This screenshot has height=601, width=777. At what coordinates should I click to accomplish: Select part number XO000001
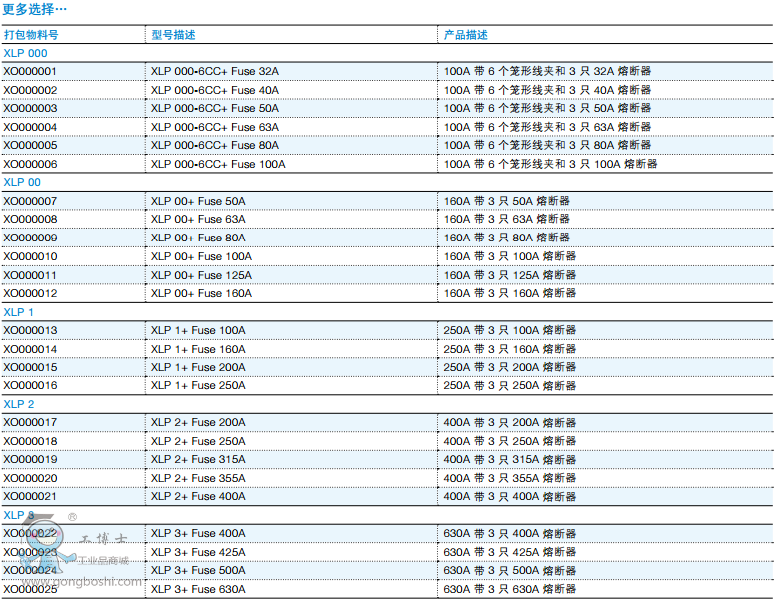(x=30, y=72)
